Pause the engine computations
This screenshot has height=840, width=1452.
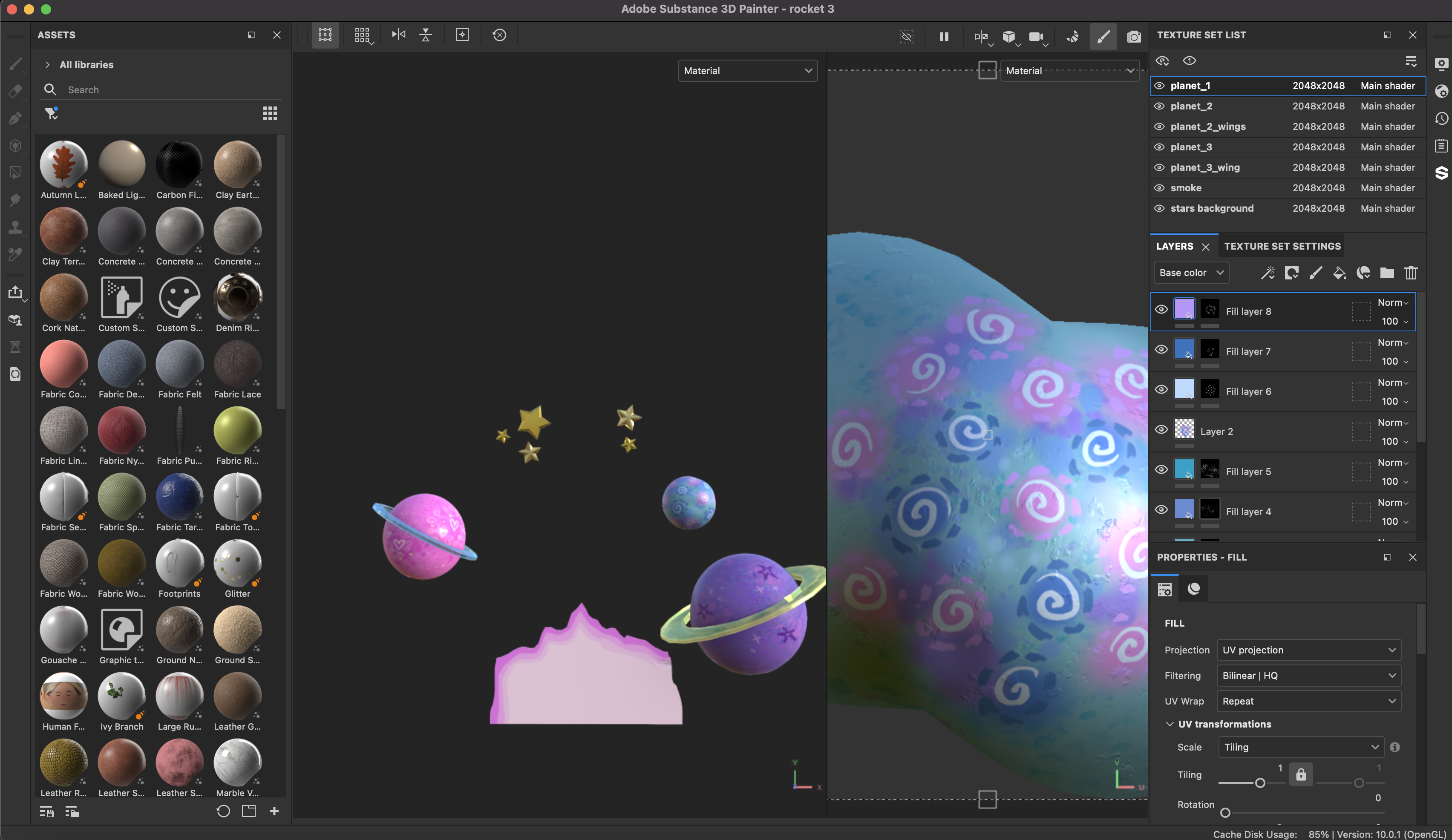(944, 36)
